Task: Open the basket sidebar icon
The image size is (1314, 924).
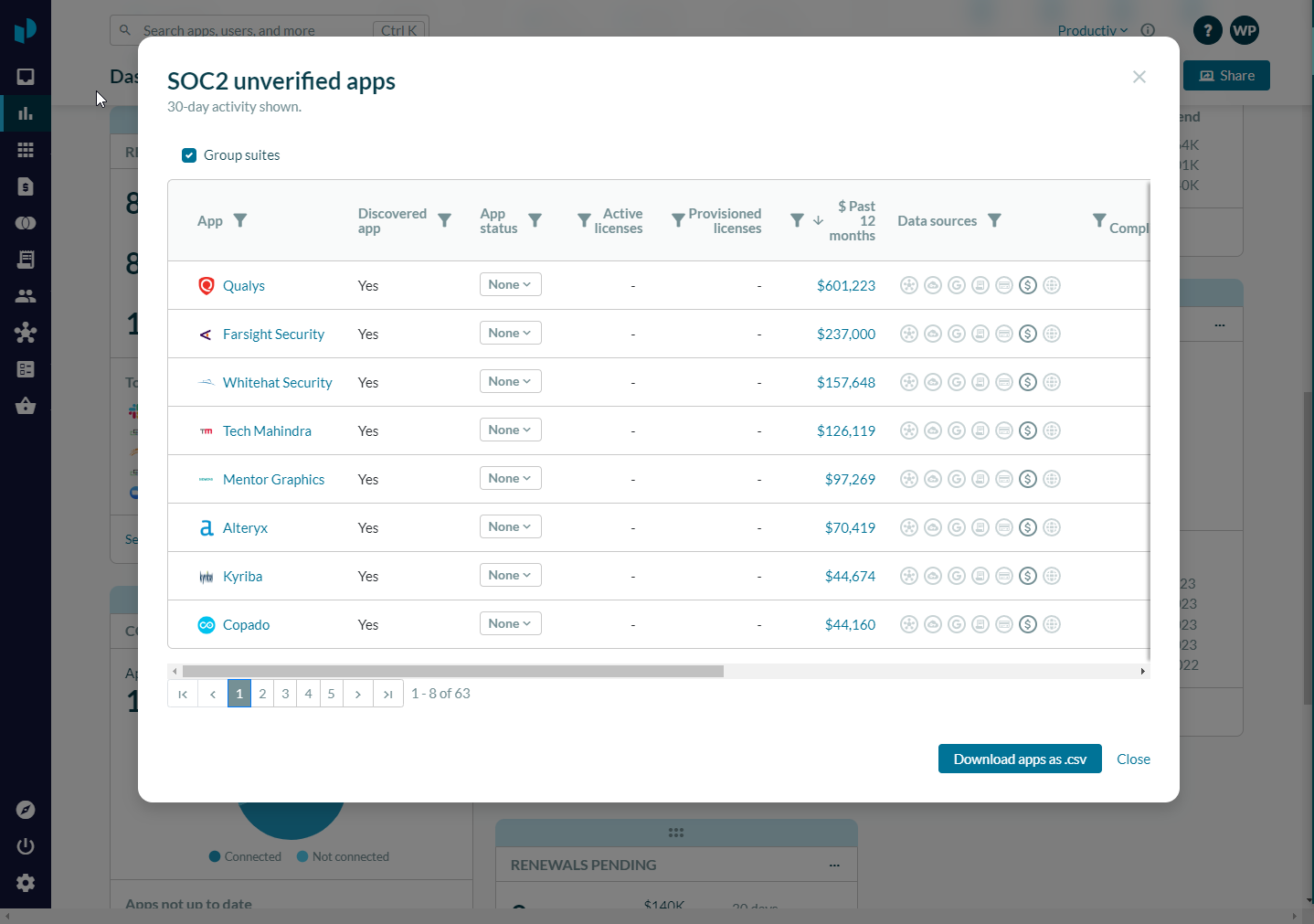Action: (x=26, y=406)
